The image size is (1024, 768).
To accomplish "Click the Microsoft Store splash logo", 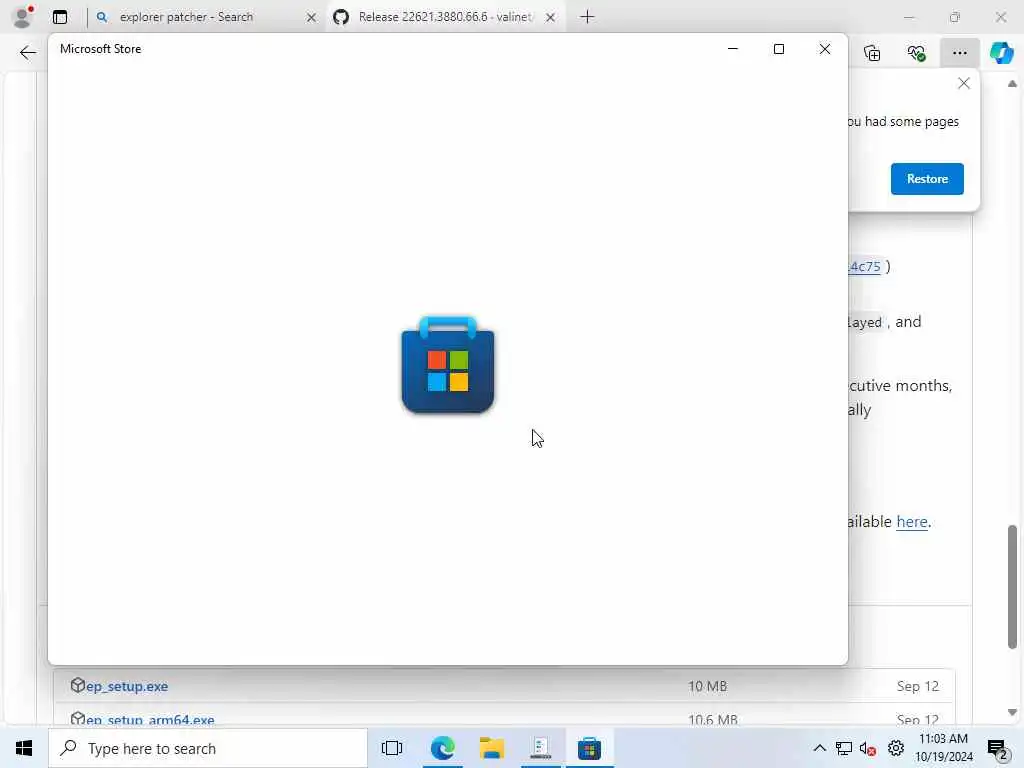I will (x=448, y=364).
